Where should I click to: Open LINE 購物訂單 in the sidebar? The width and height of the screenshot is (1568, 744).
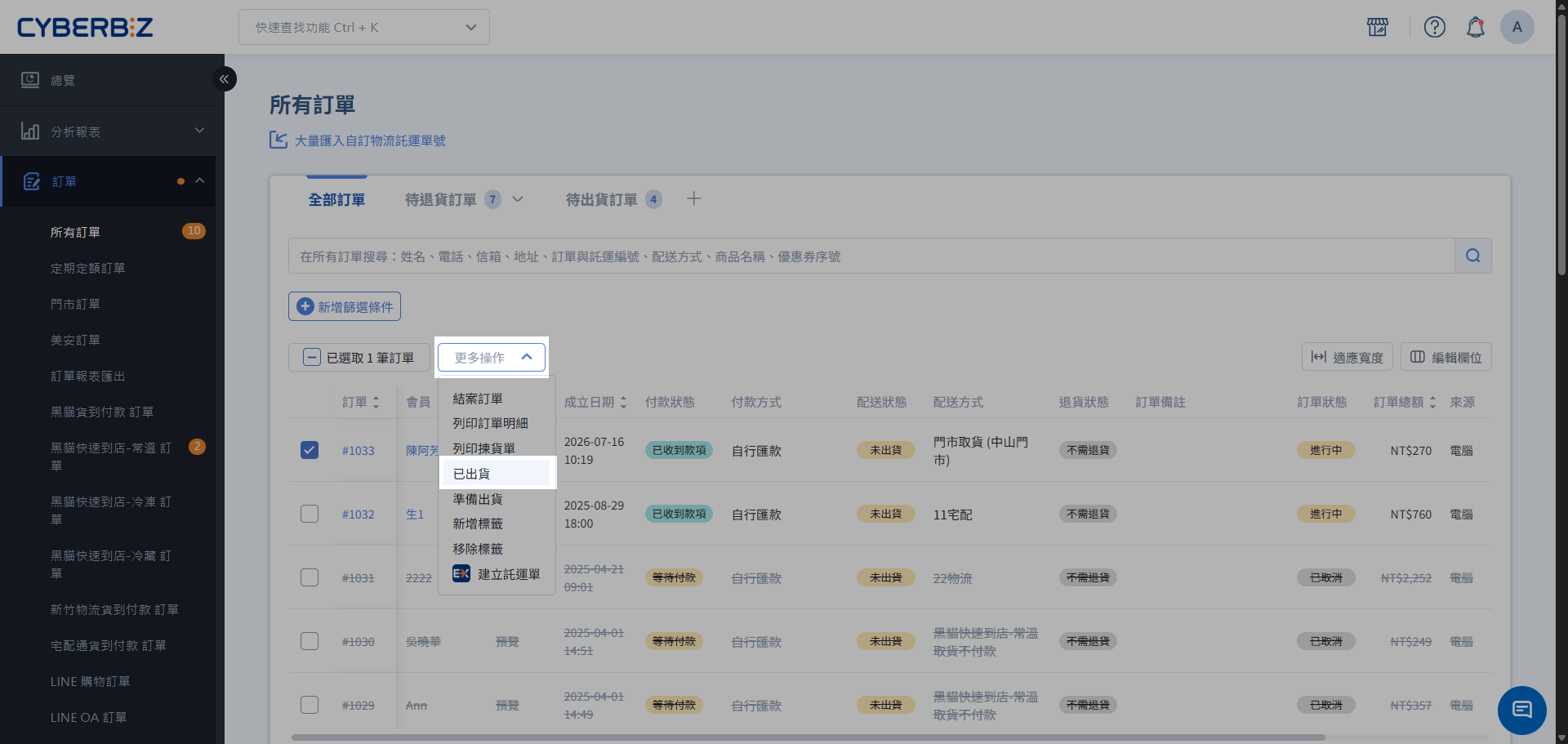click(90, 681)
